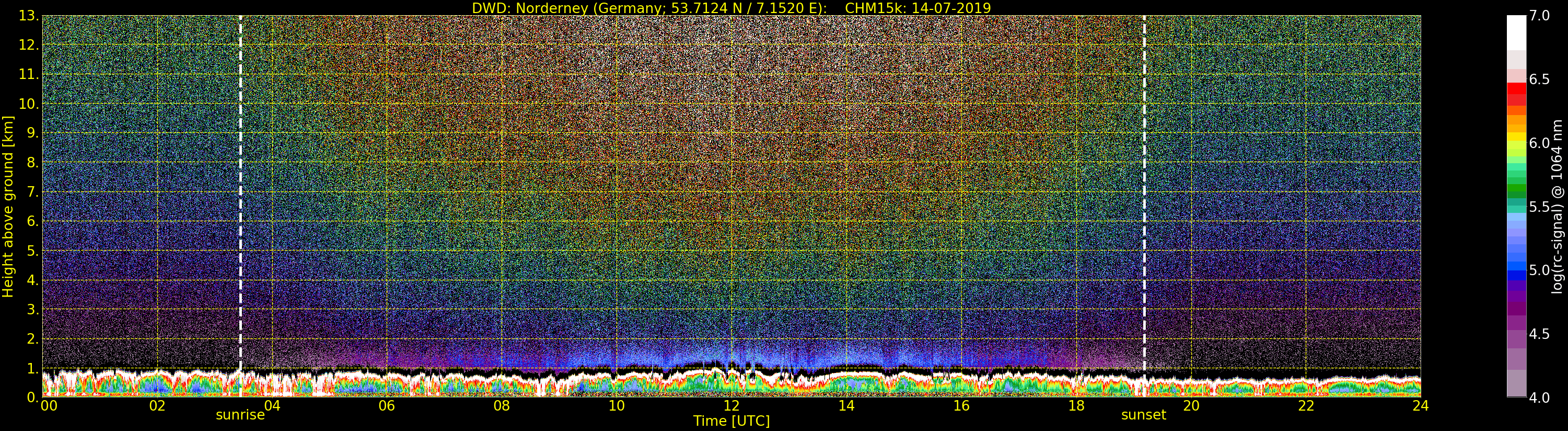Image resolution: width=1568 pixels, height=431 pixels.
Task: Click the x-axis tick label '16'
Action: pyautogui.click(x=961, y=406)
